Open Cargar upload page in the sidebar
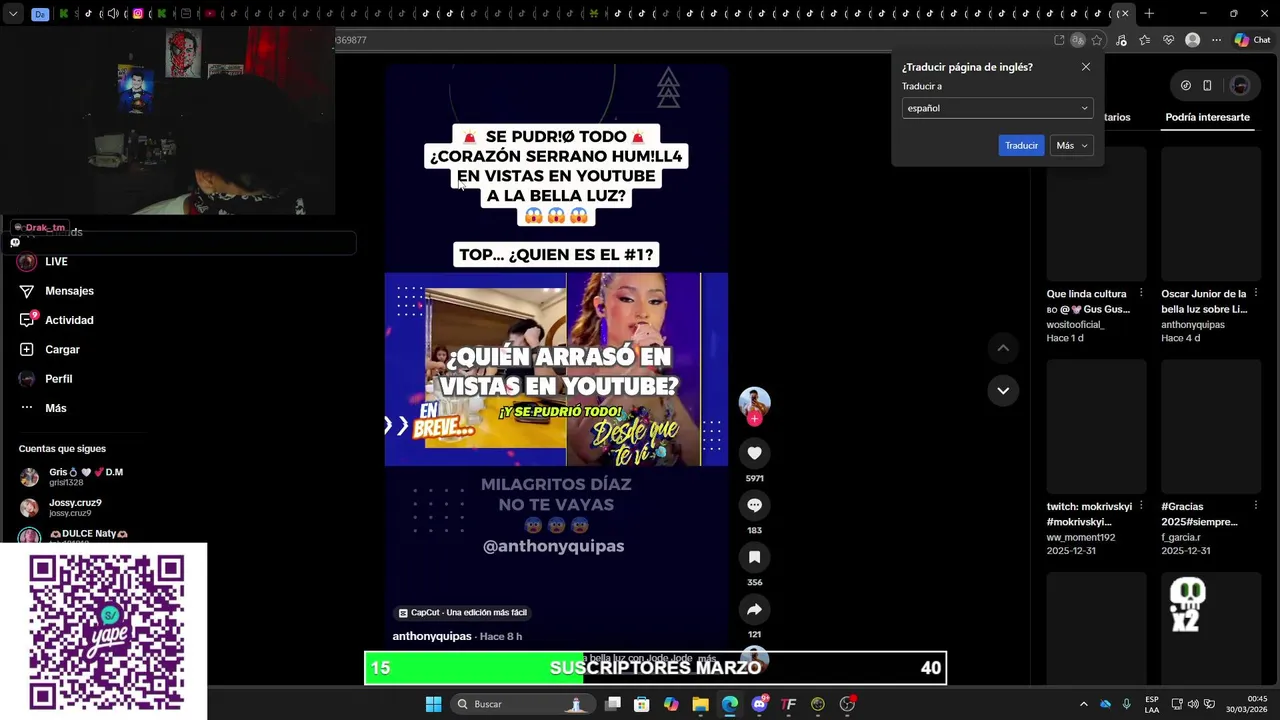The width and height of the screenshot is (1280, 720). click(x=49, y=349)
